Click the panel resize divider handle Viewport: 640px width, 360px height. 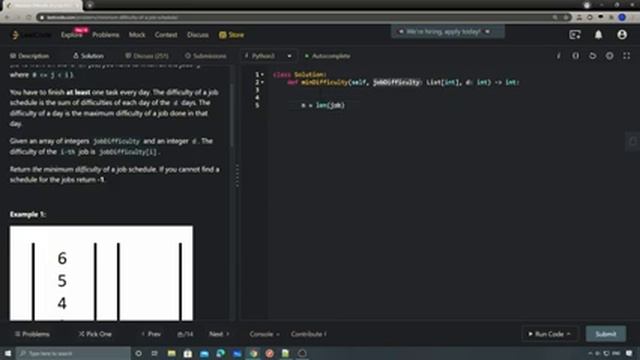point(237,176)
